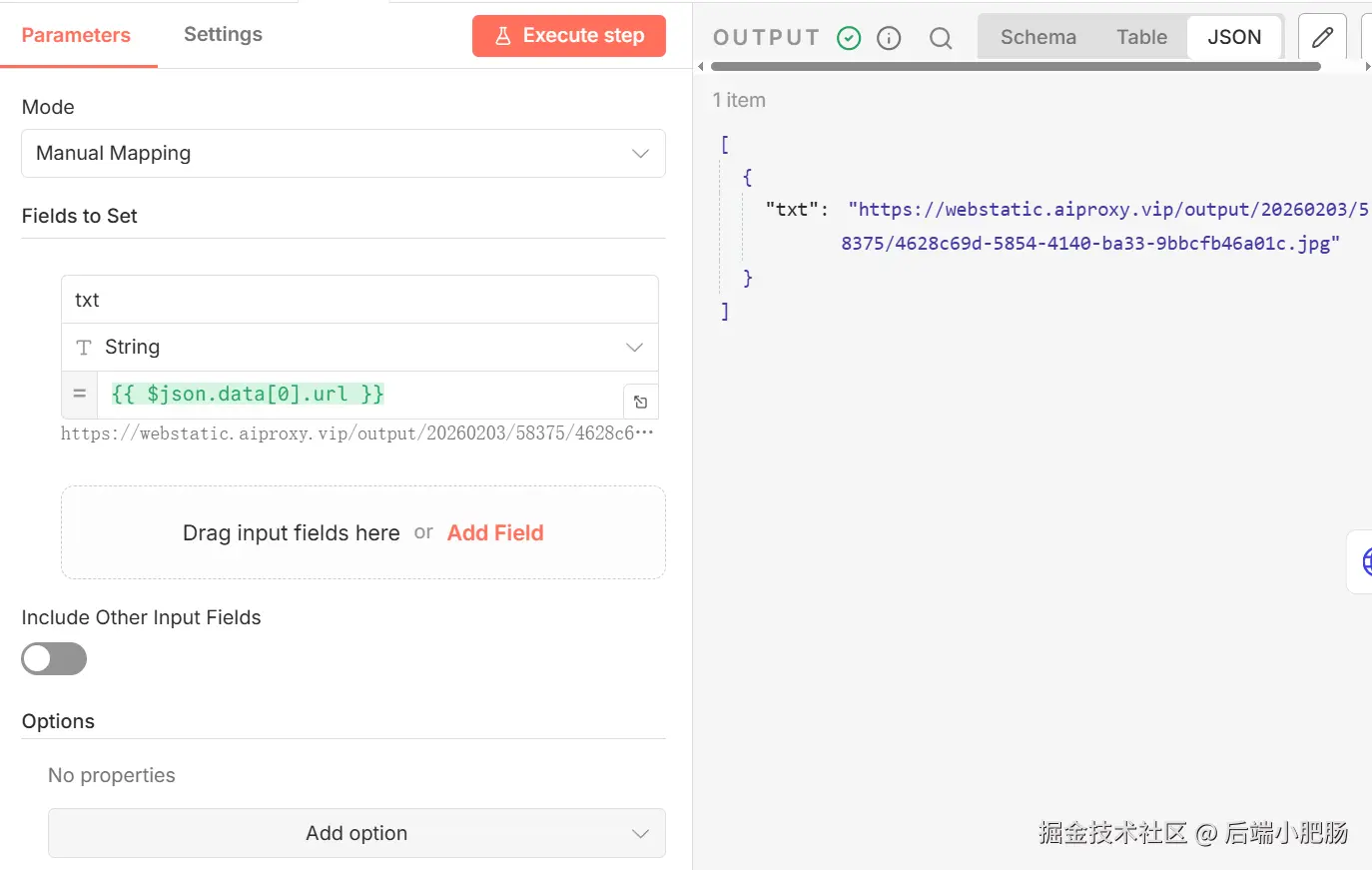Switch to the Settings tab

click(223, 35)
